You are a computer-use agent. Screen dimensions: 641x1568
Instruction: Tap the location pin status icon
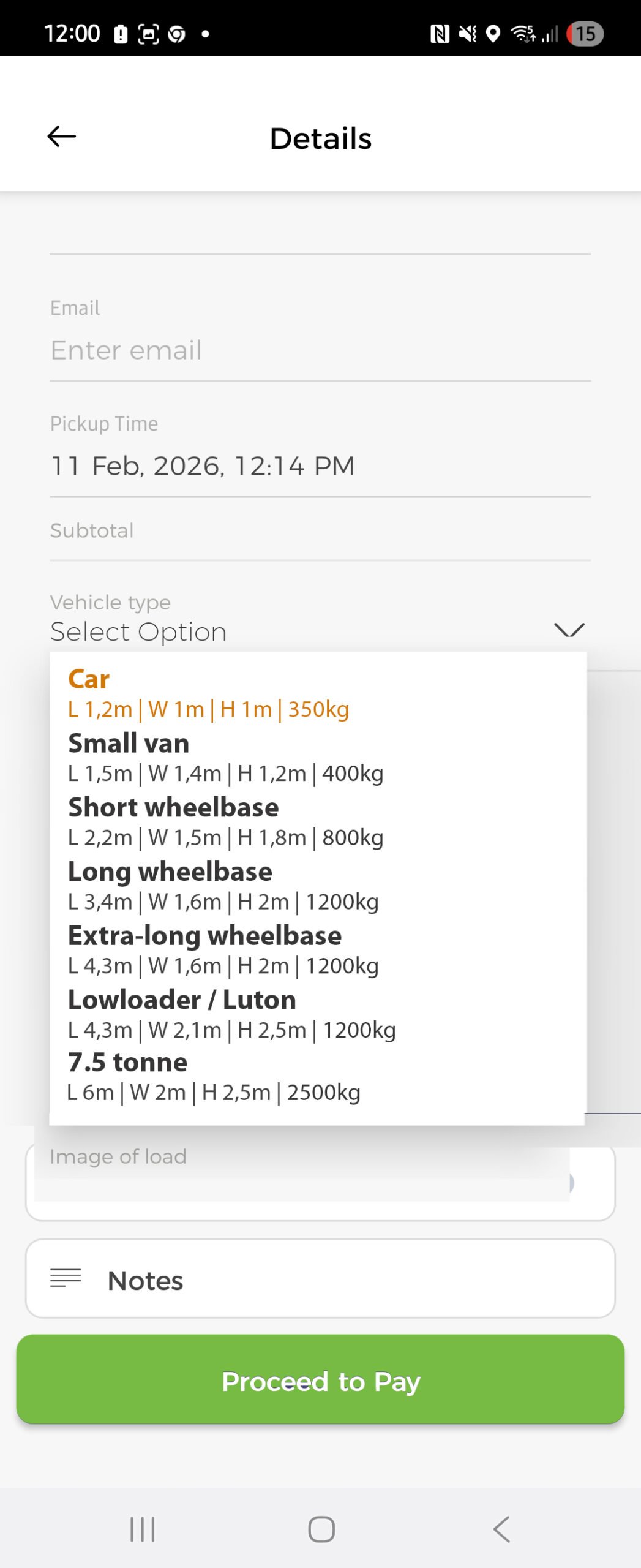[492, 34]
